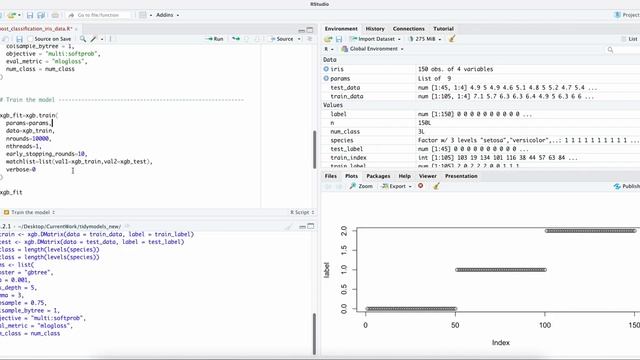
Task: Open an existing file from main toolbar
Action: [x=12, y=15]
